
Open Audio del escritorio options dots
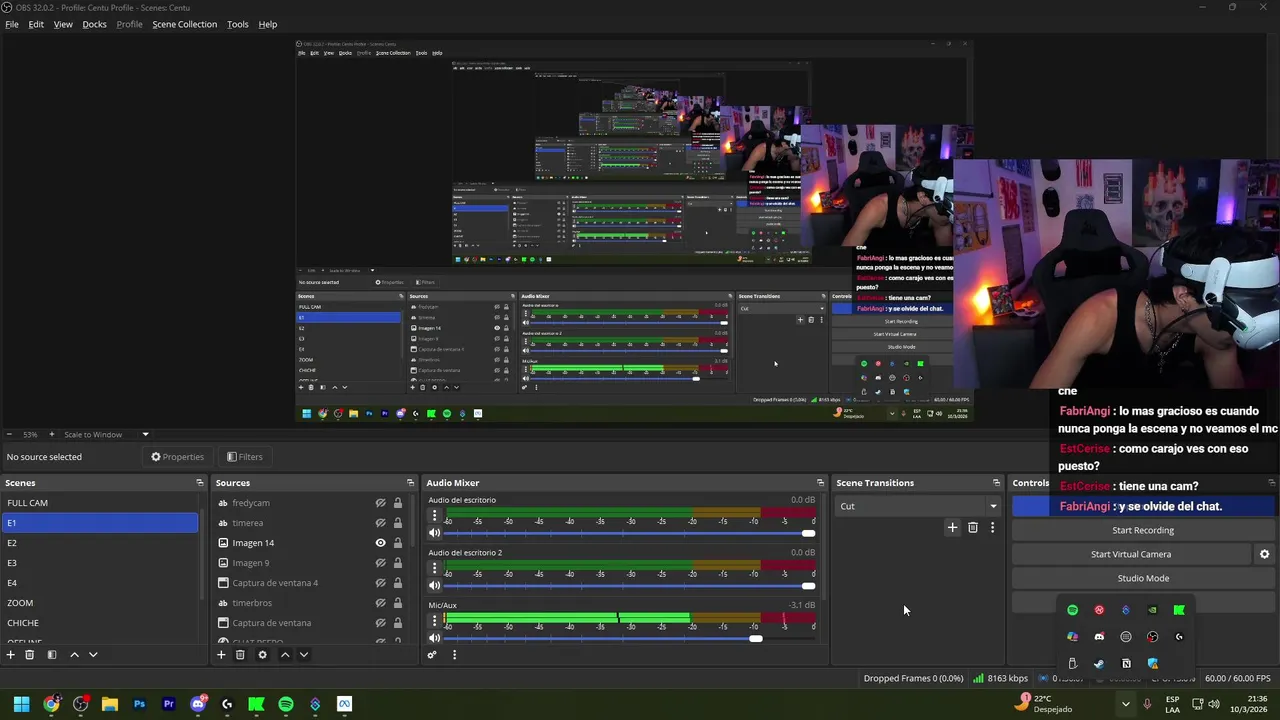click(434, 516)
